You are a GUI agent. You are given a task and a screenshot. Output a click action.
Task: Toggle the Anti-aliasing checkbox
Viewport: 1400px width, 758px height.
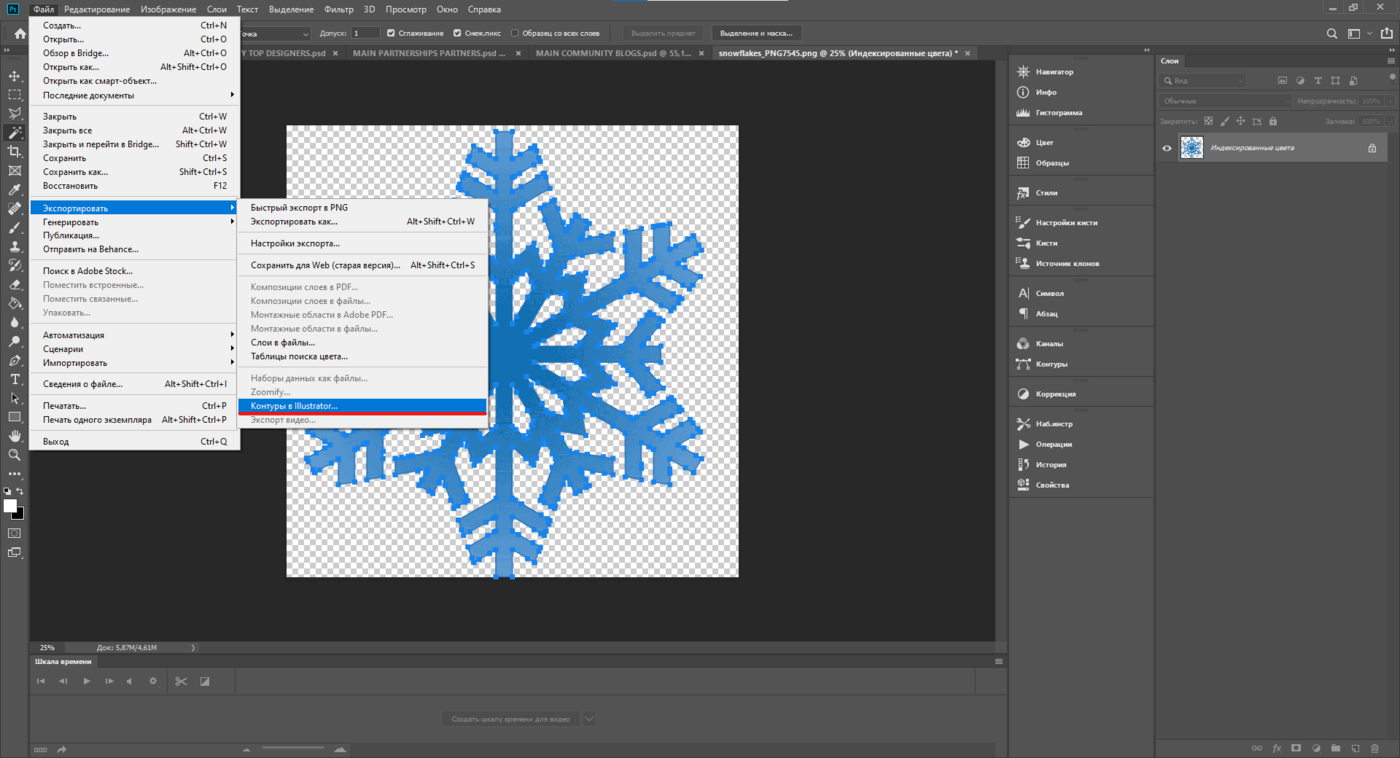[390, 33]
